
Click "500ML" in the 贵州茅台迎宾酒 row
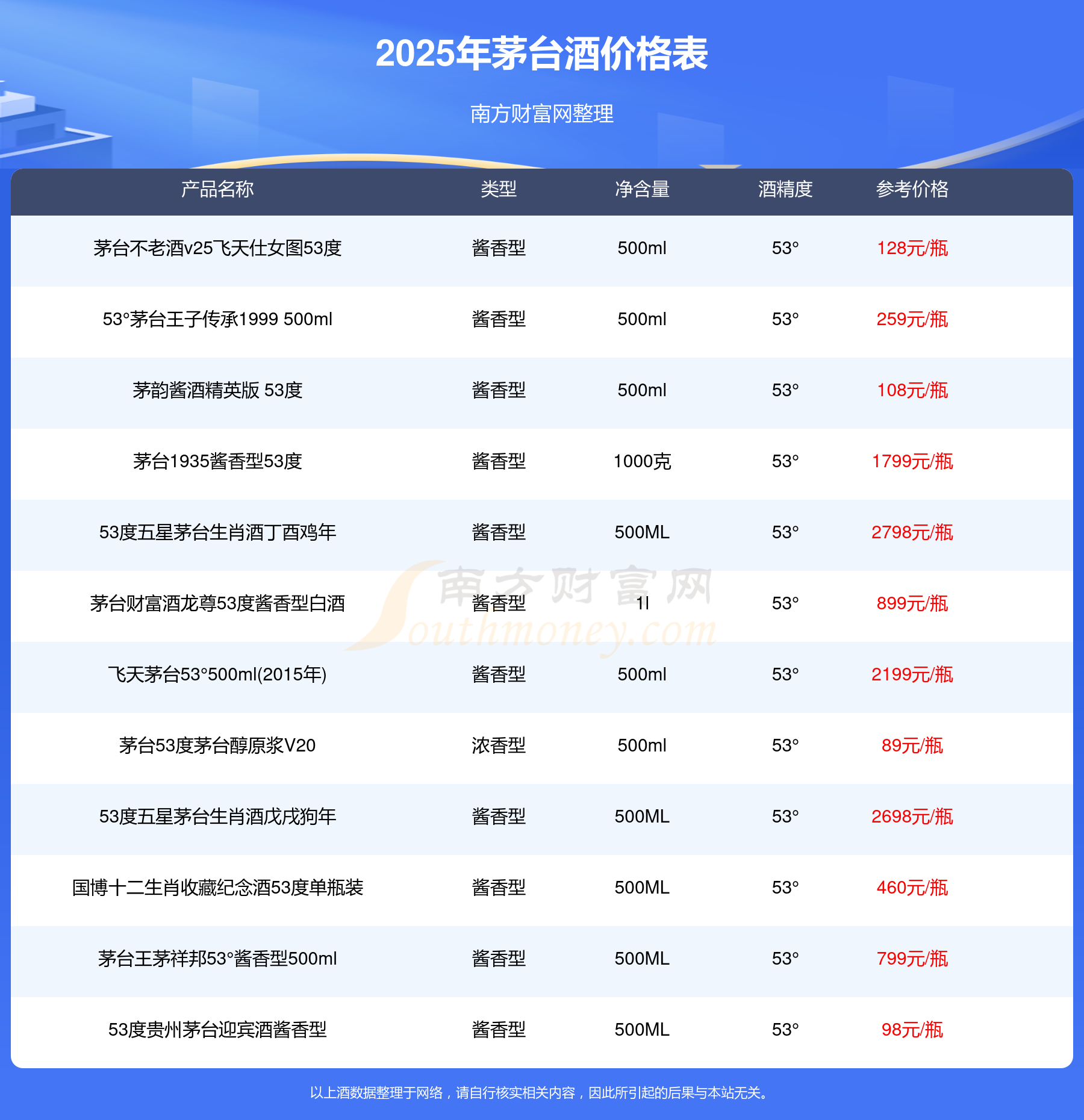click(642, 1030)
